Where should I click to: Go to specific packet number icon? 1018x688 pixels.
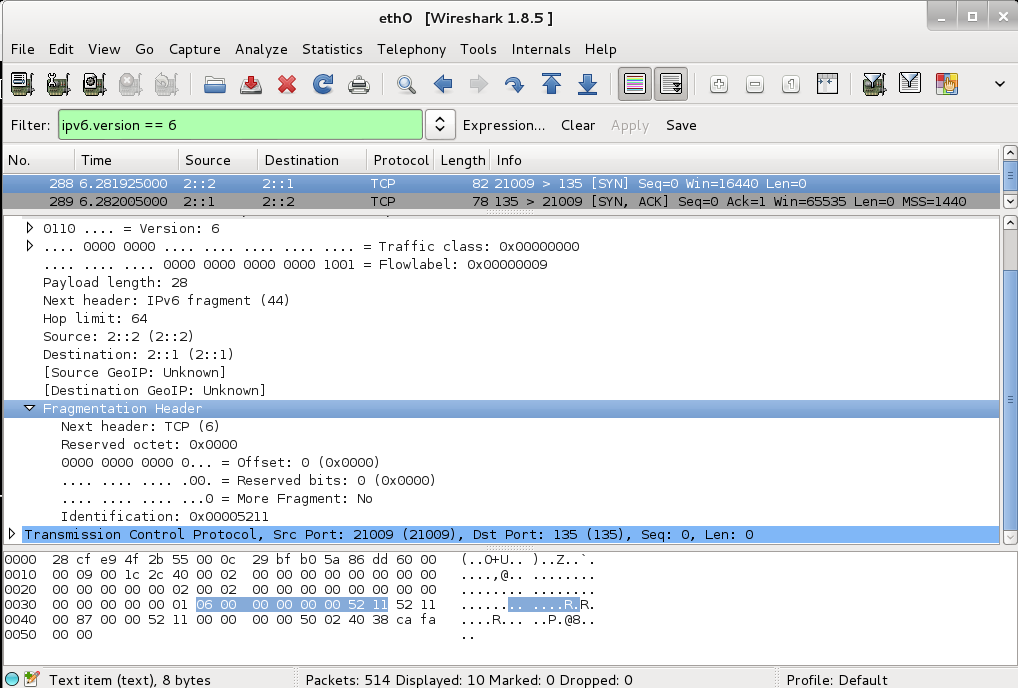click(x=514, y=84)
